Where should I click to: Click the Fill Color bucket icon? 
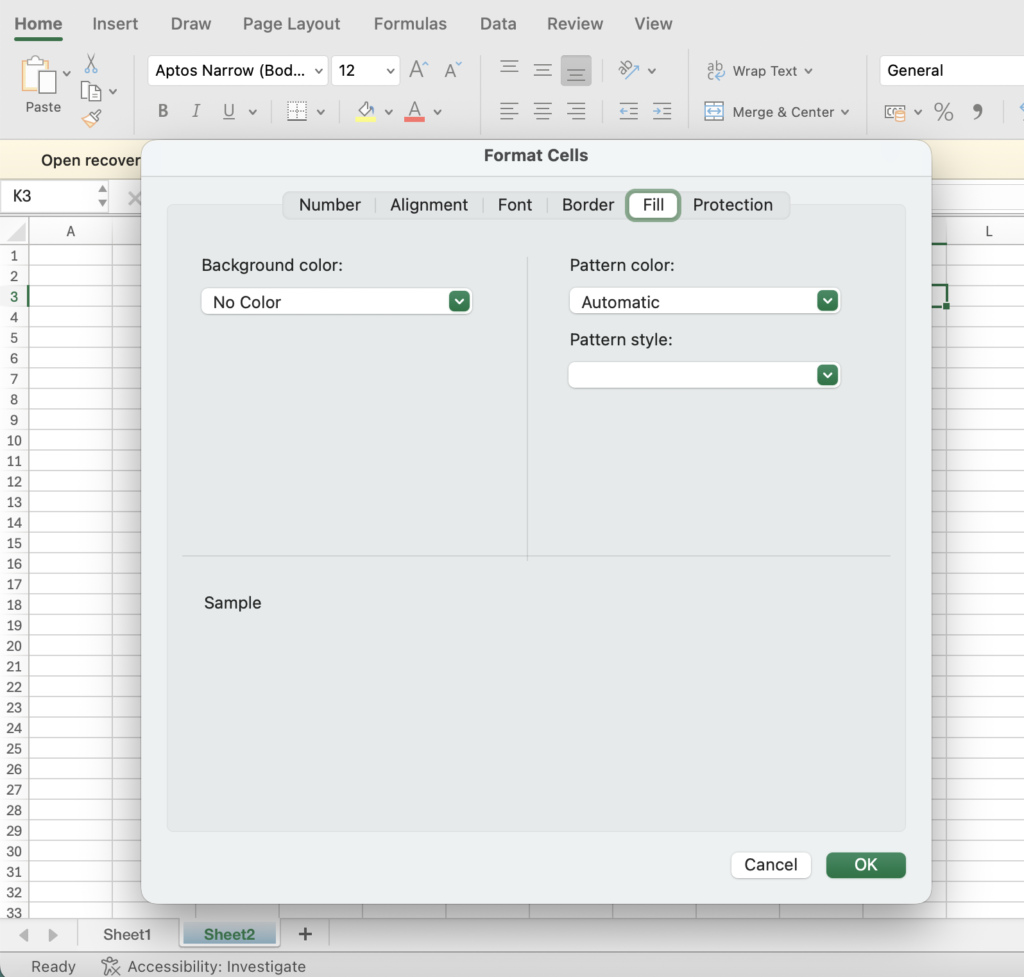[x=366, y=111]
